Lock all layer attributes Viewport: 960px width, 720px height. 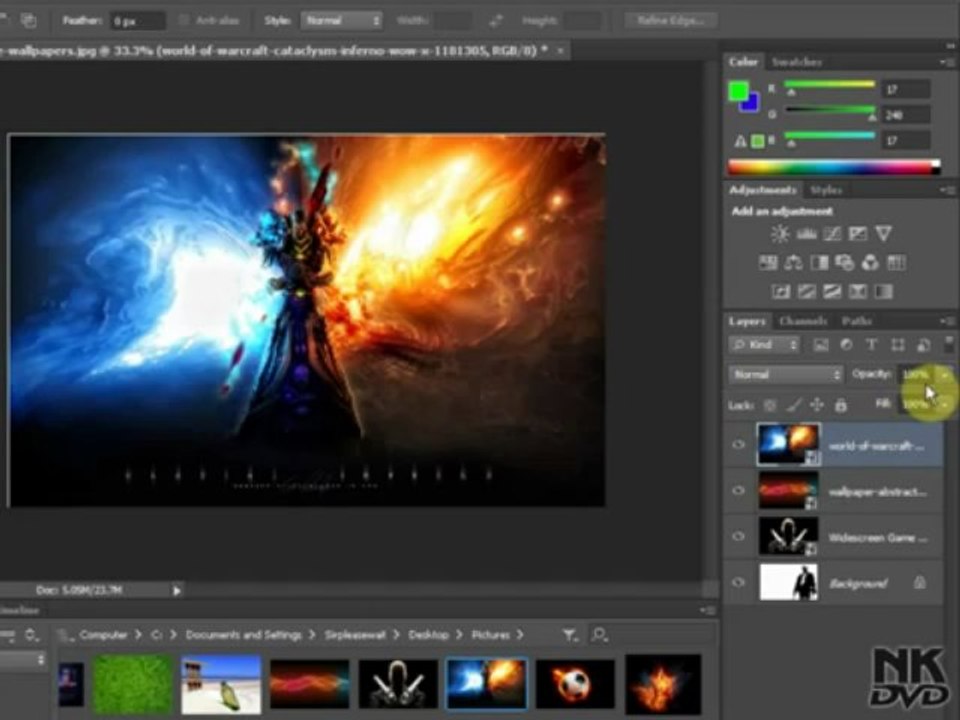[x=841, y=405]
